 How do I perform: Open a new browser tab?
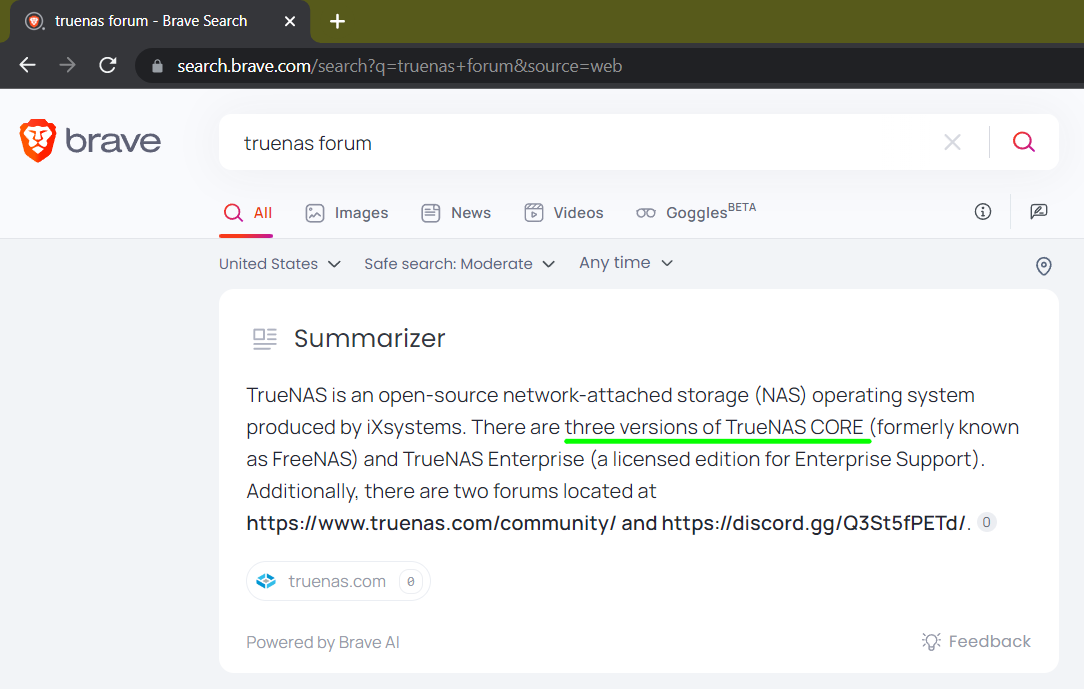(337, 21)
